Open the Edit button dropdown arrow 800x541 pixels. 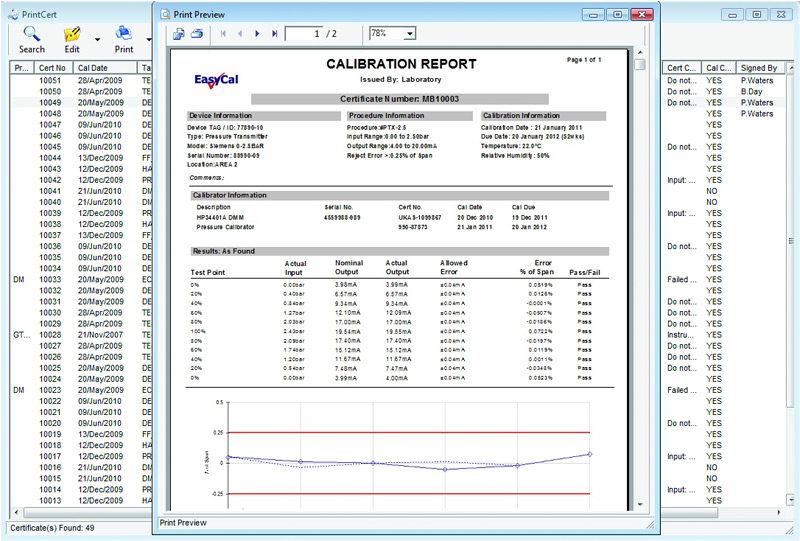[x=97, y=40]
